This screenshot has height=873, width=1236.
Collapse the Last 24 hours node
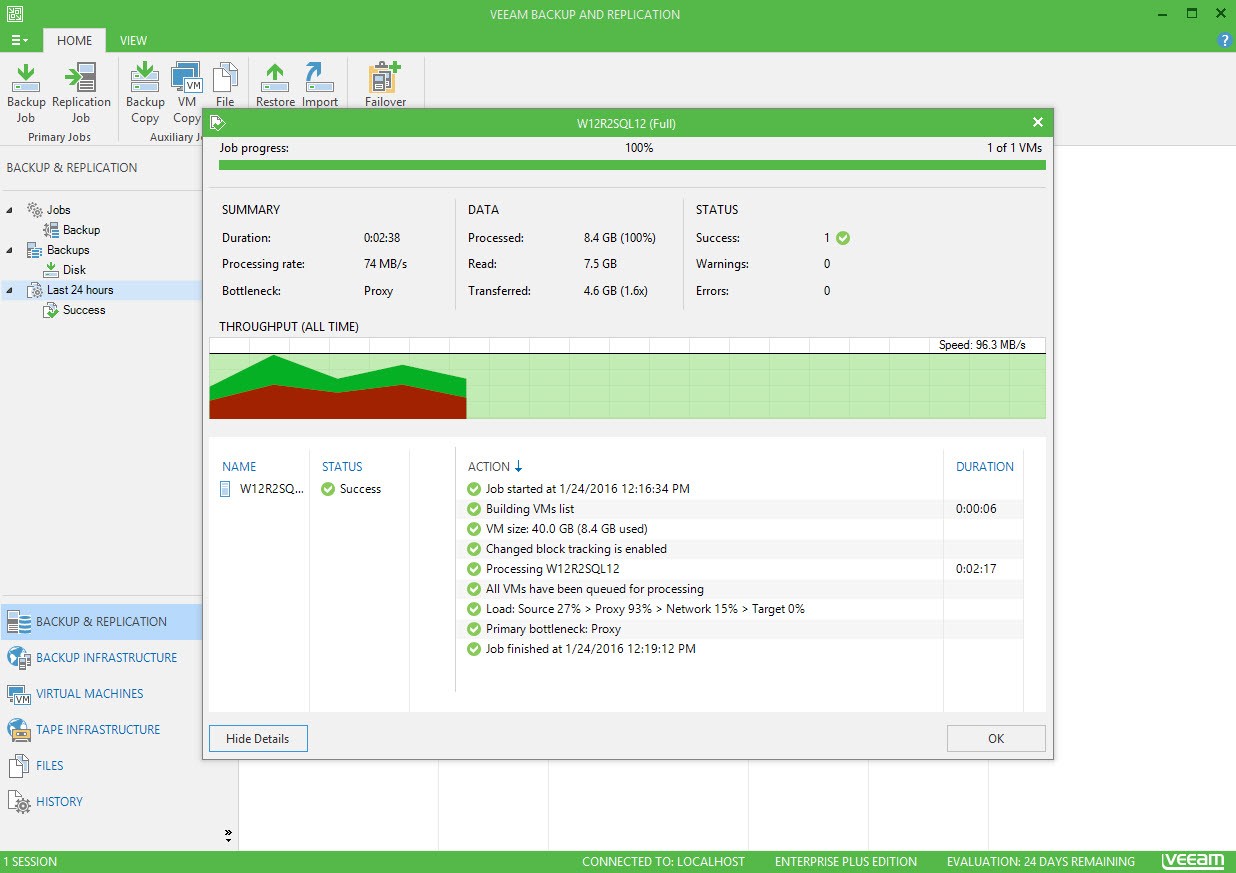click(x=10, y=290)
